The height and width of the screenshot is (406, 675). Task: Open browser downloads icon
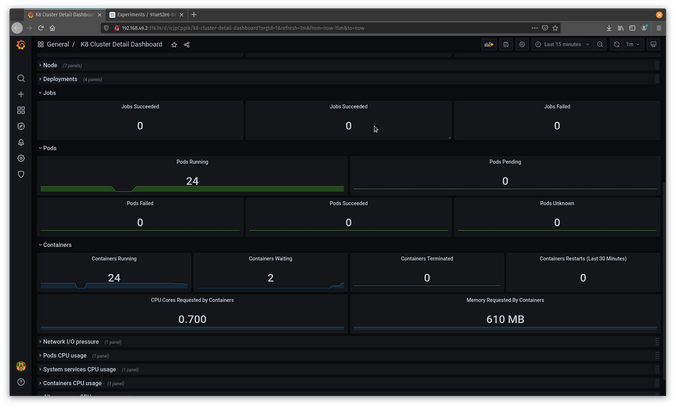pyautogui.click(x=609, y=28)
